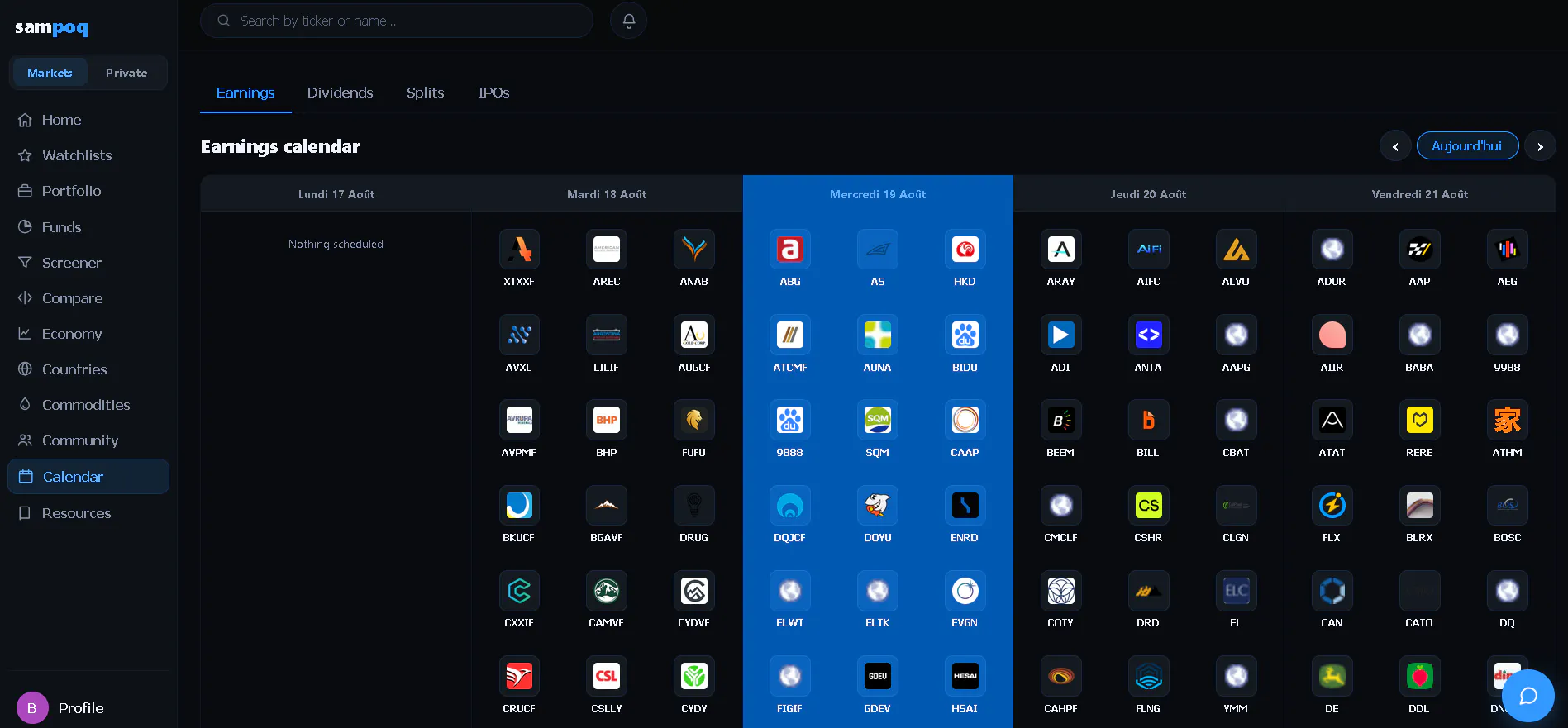Click the BABA ticker label
The width and height of the screenshot is (1568, 728).
click(1419, 368)
